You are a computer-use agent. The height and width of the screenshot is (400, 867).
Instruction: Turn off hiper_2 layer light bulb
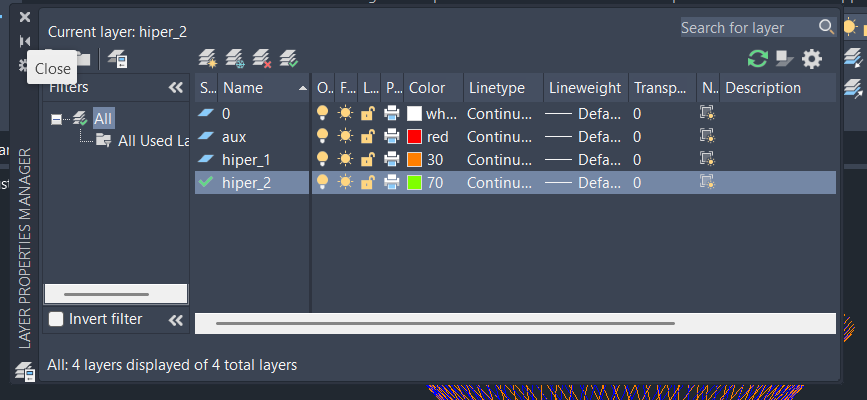click(322, 182)
